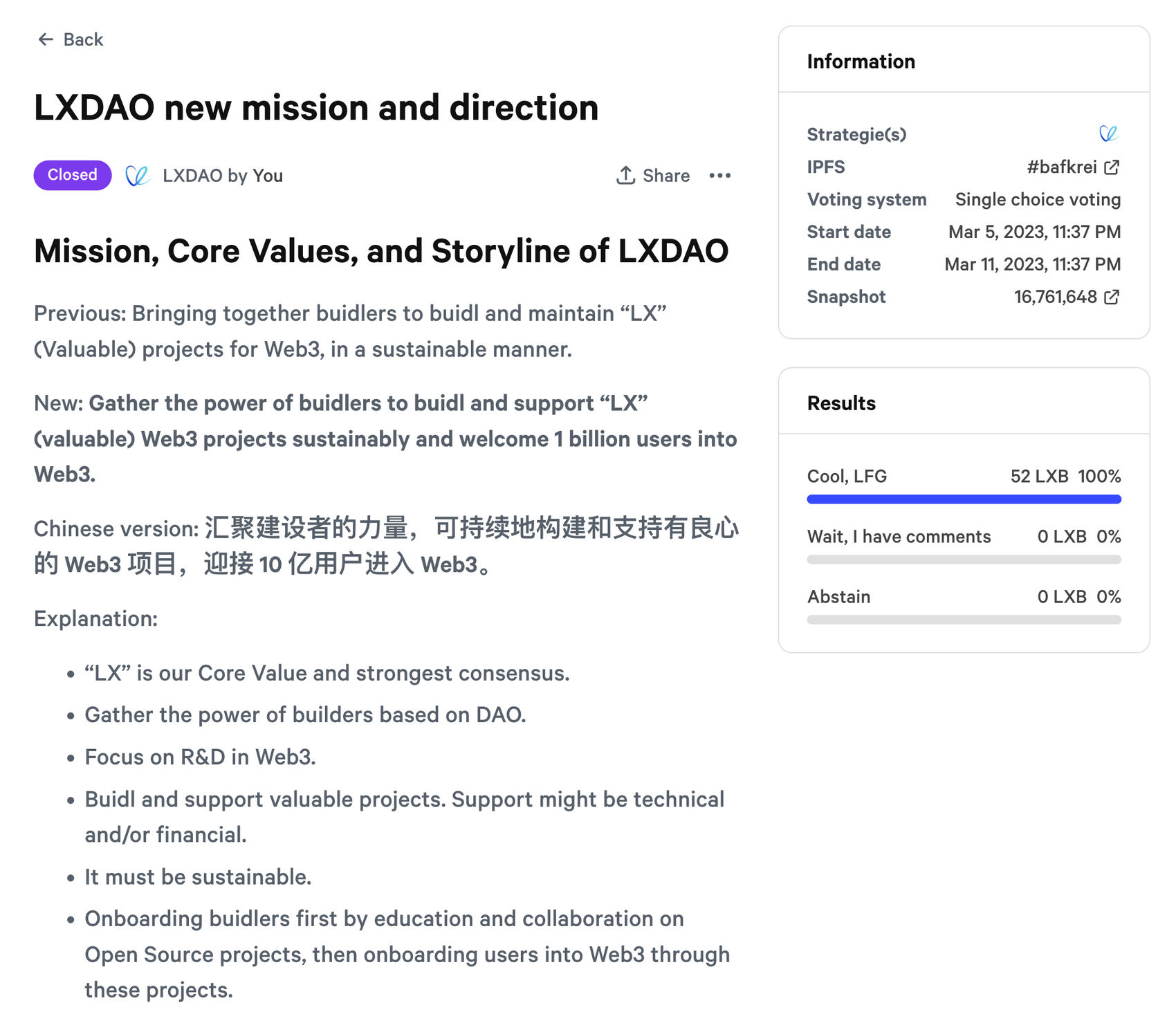The width and height of the screenshot is (1176, 1032).
Task: Click the 'Results' panel heading
Action: (841, 403)
